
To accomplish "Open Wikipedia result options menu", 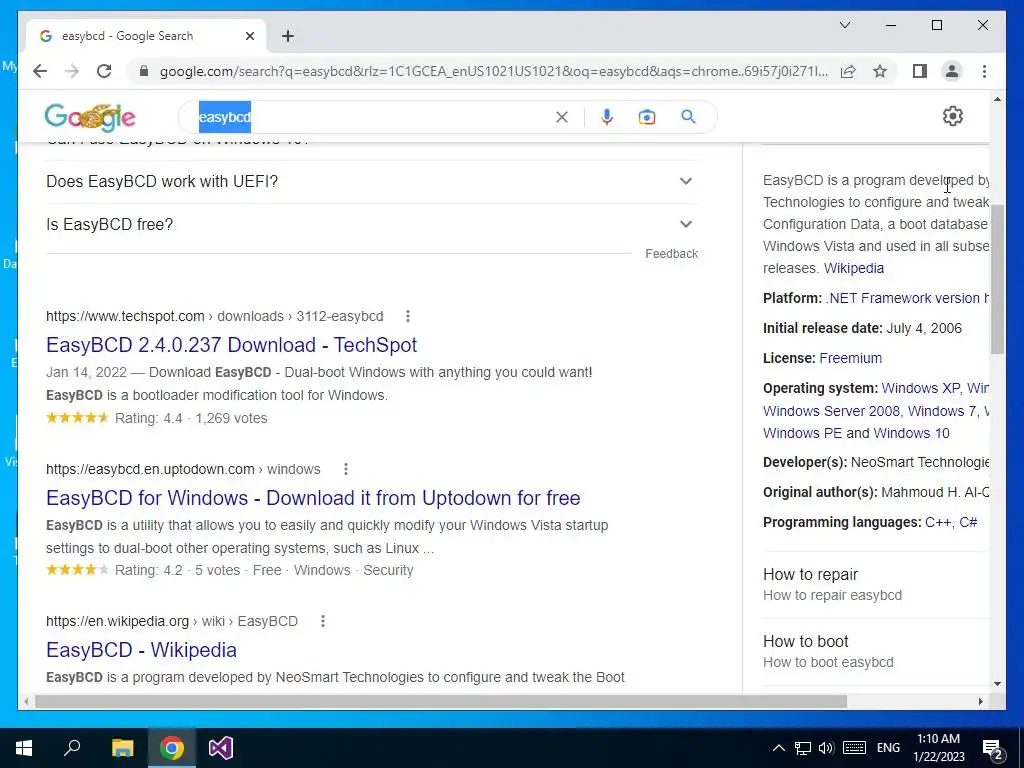I will (x=323, y=621).
